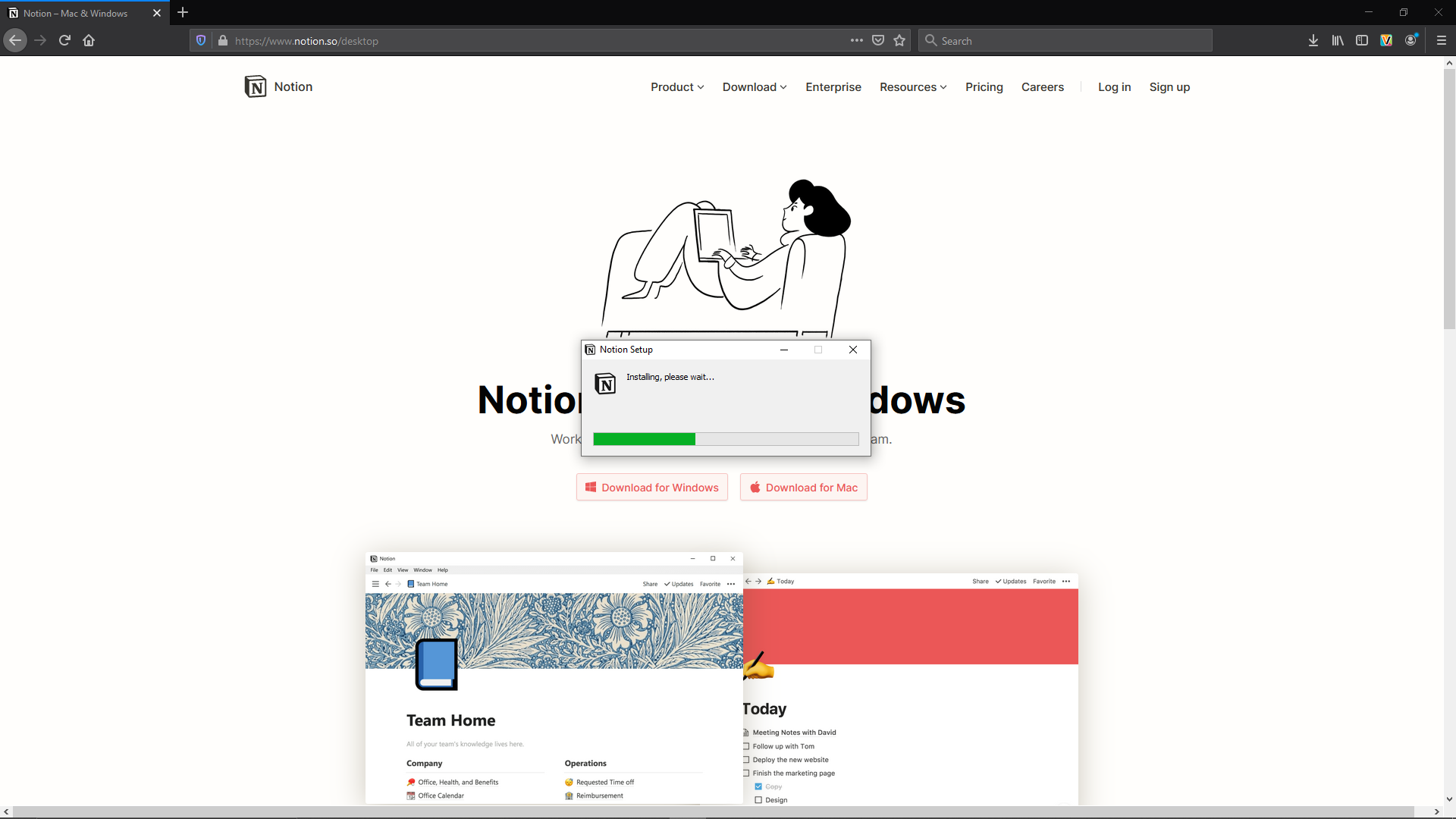
Task: Open the Firefox account avatar
Action: (1410, 40)
